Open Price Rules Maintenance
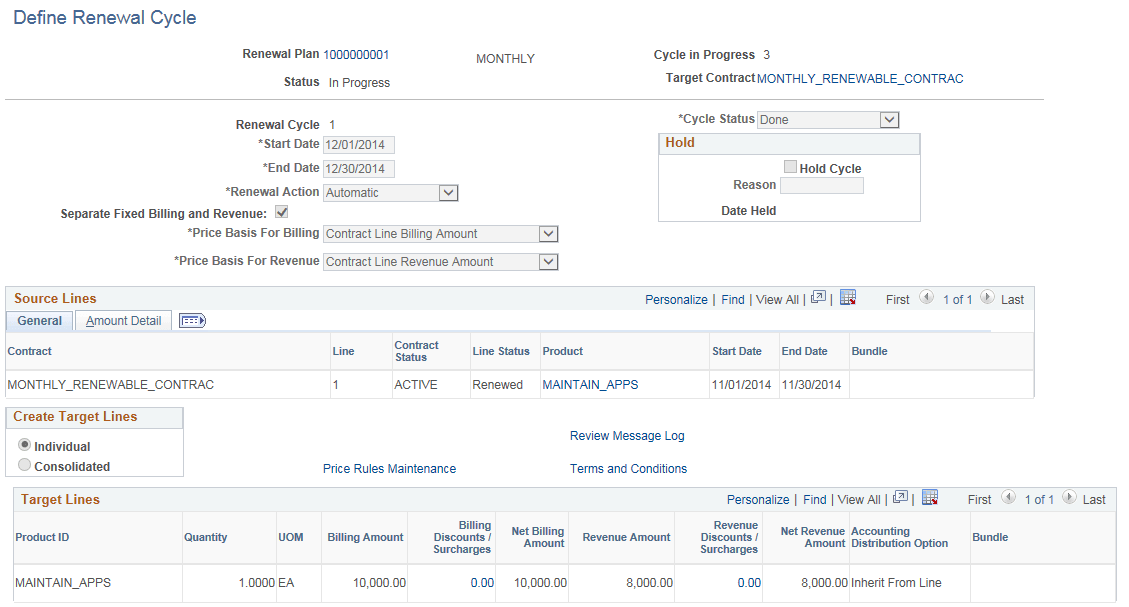 click(x=388, y=468)
